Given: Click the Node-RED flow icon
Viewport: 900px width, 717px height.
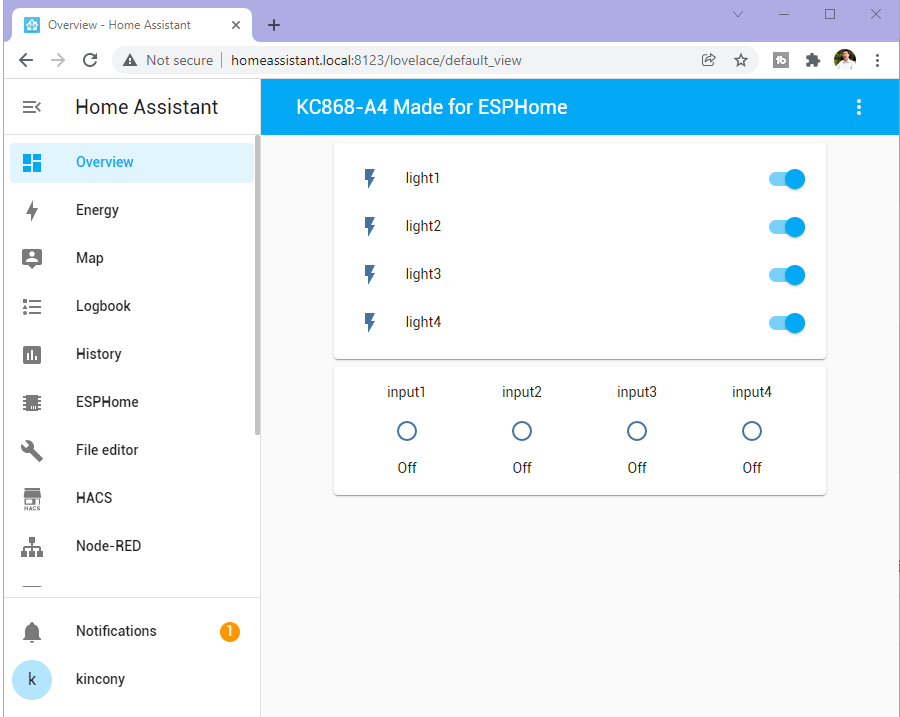Looking at the screenshot, I should [x=32, y=546].
